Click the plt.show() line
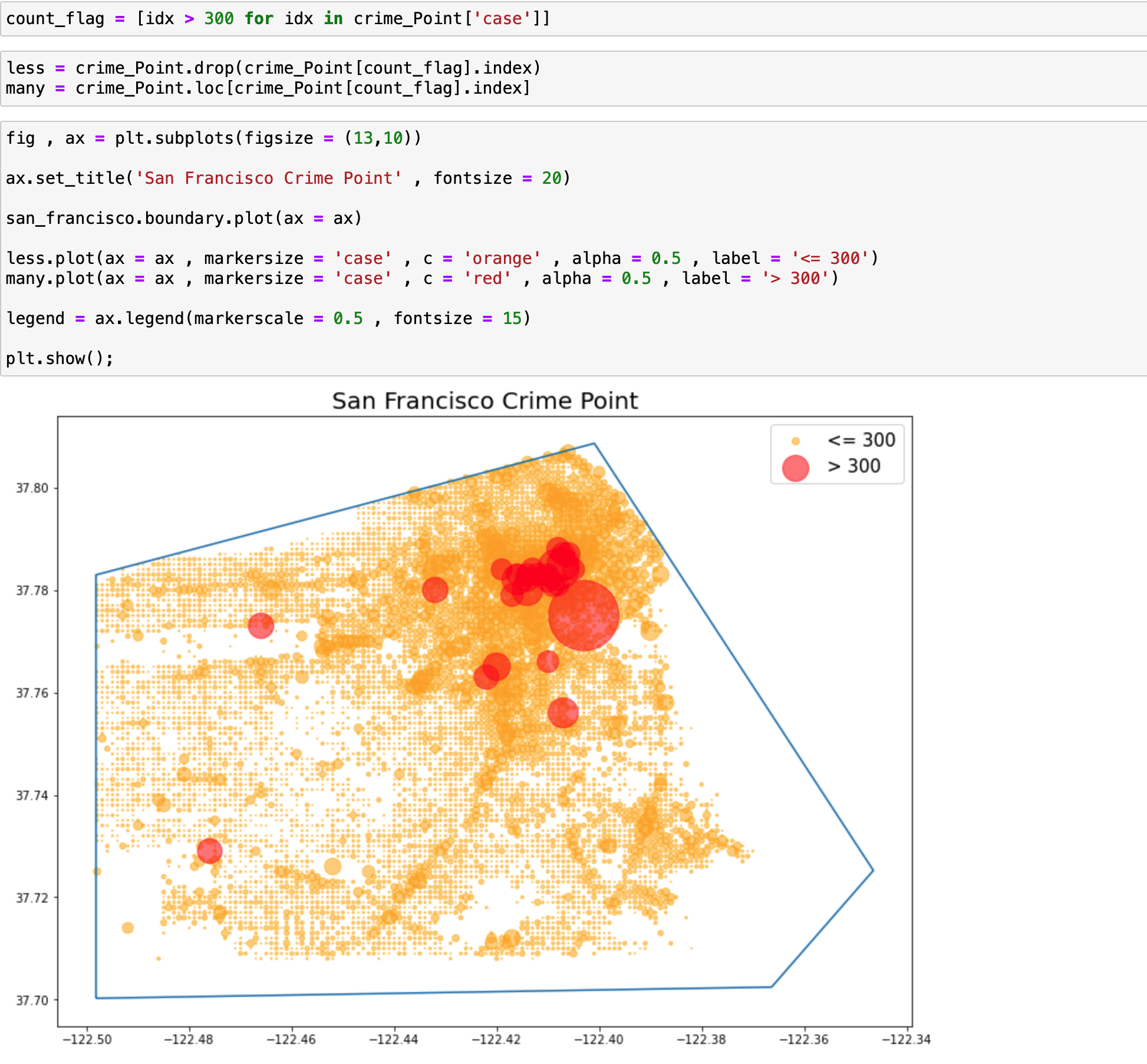 (59, 358)
